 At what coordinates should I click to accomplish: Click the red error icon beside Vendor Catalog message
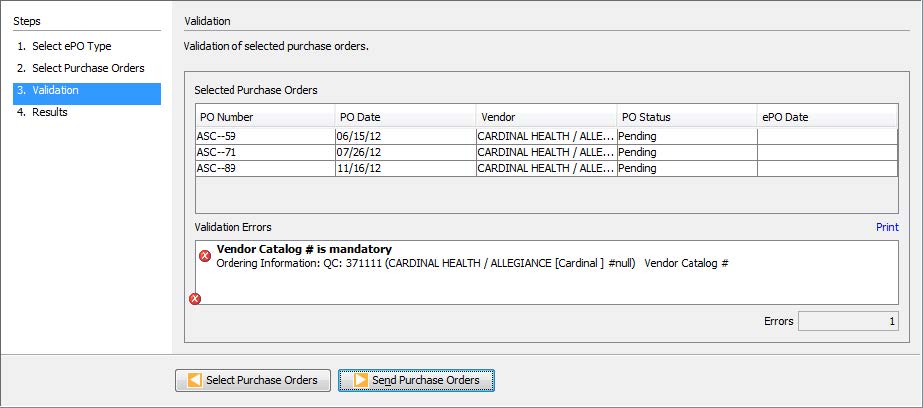205,256
